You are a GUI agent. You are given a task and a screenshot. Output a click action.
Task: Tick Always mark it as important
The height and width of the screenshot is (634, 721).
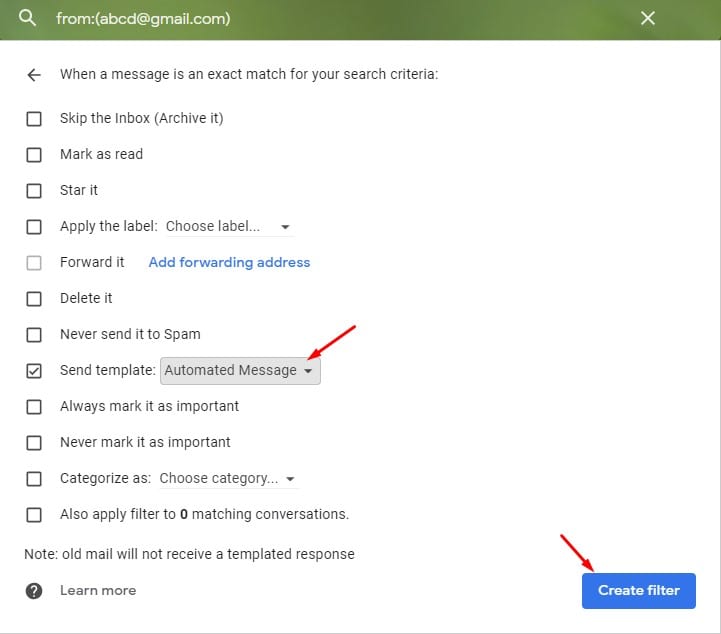[x=34, y=406]
